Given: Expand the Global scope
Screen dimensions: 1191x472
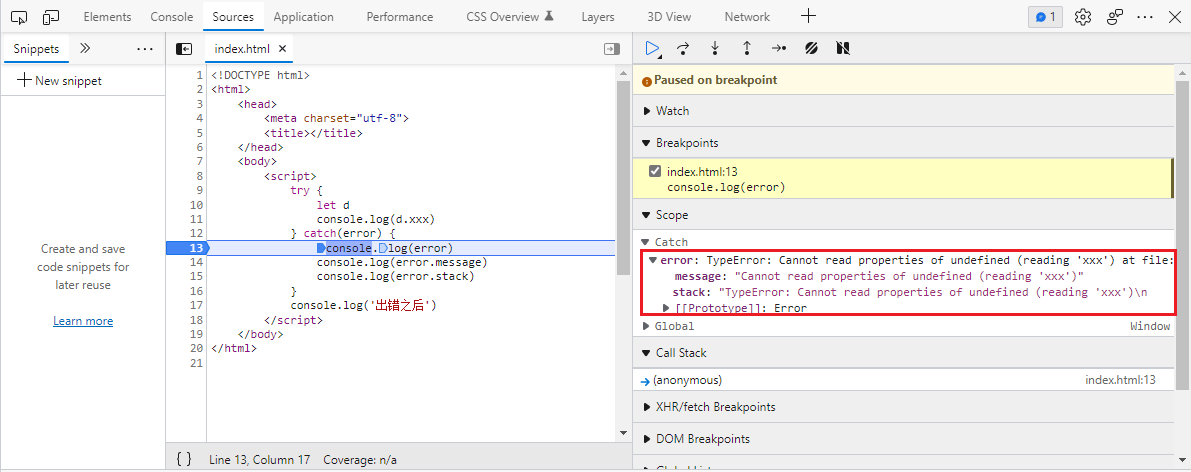Looking at the screenshot, I should (x=646, y=326).
